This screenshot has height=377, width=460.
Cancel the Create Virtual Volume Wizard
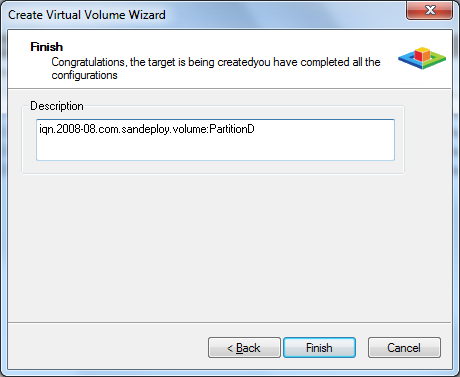pos(404,348)
